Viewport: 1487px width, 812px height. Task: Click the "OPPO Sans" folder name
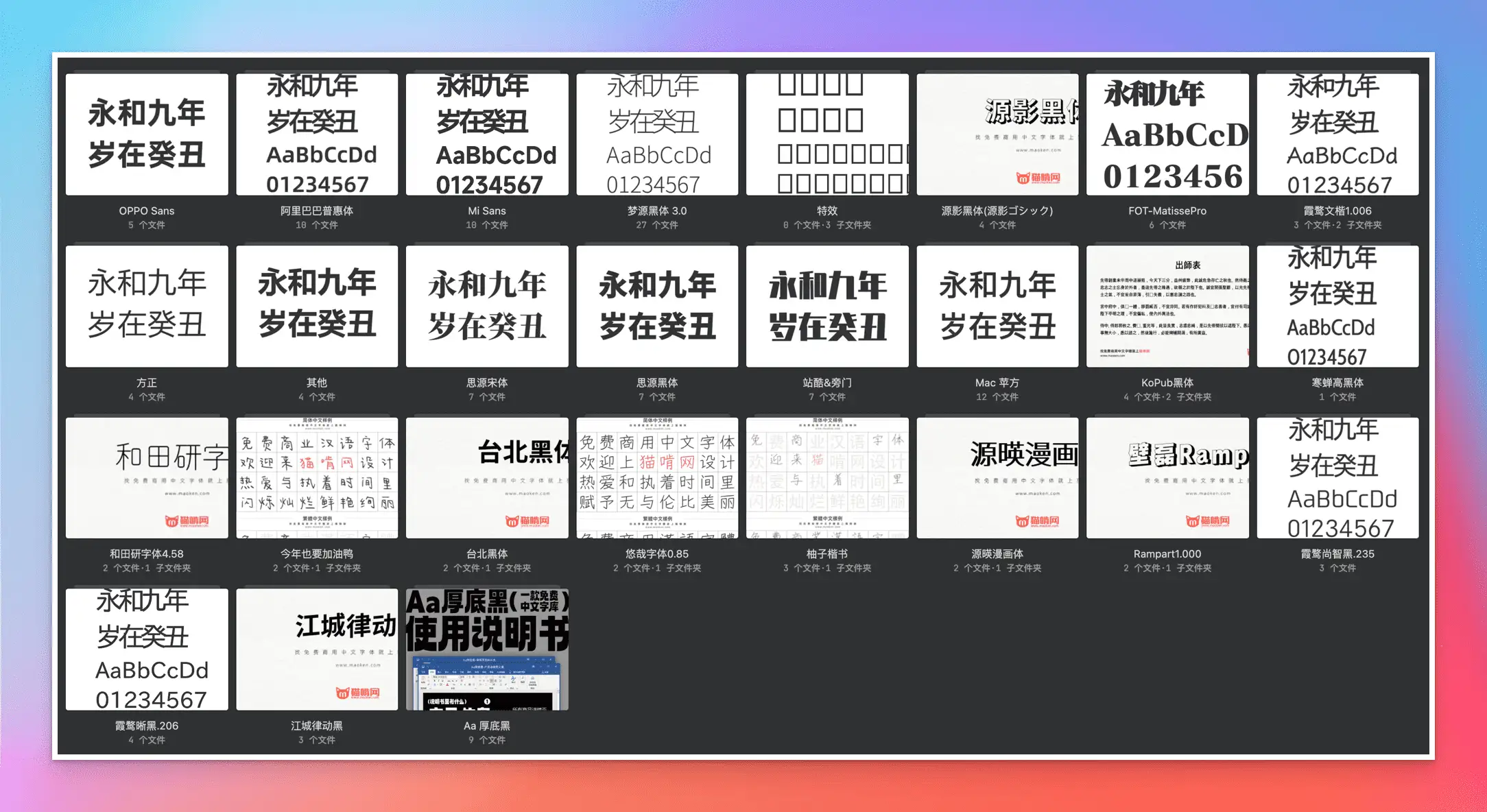coord(147,211)
